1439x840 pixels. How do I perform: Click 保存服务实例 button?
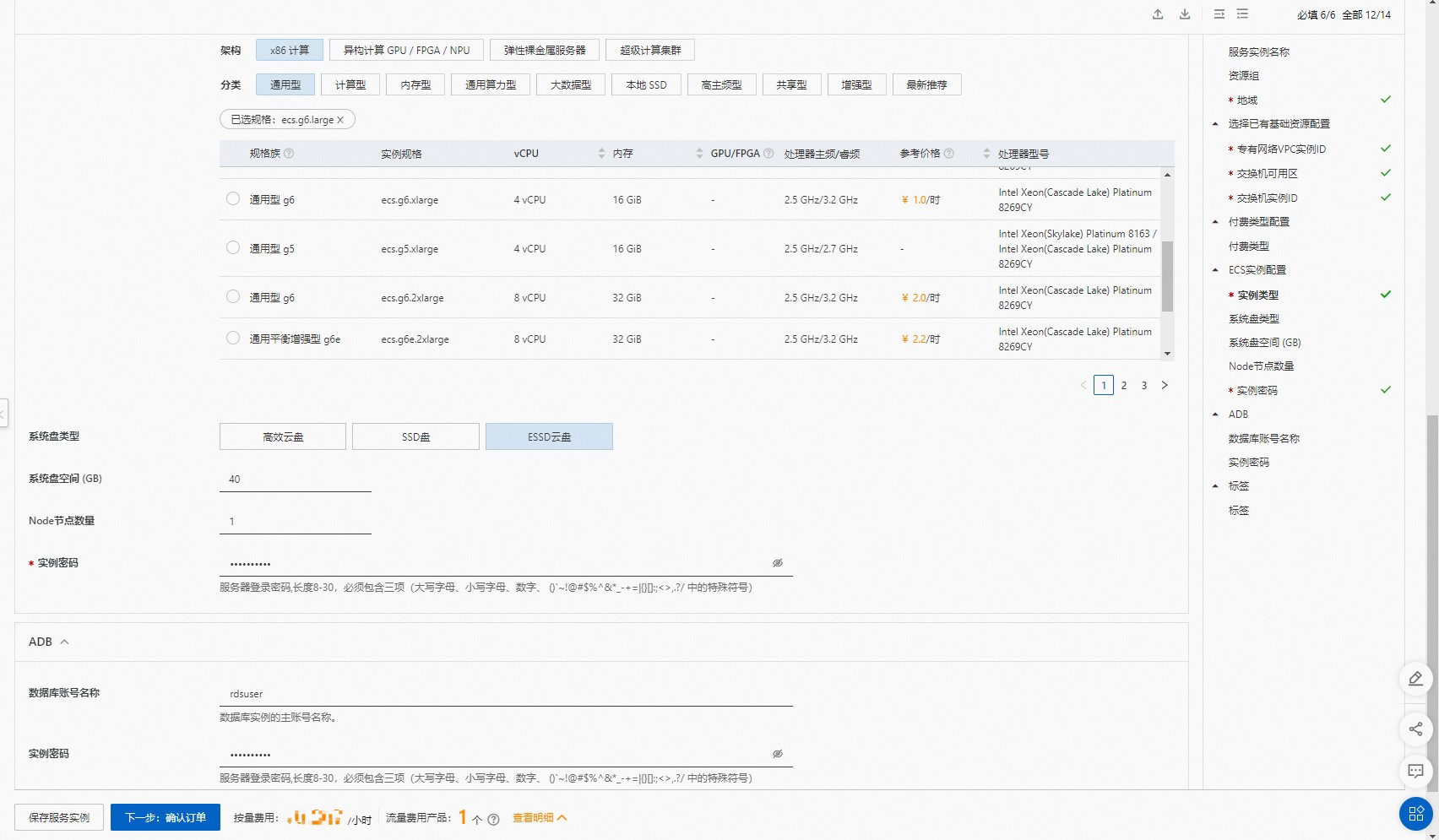pyautogui.click(x=59, y=817)
